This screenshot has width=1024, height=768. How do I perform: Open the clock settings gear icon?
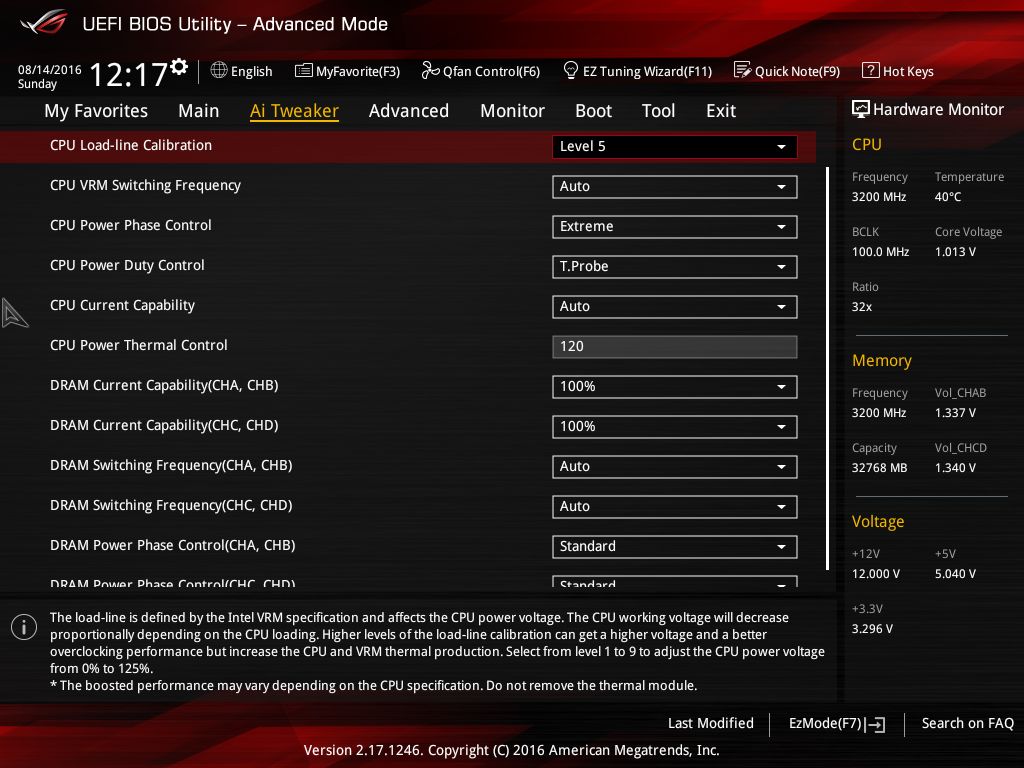tap(178, 67)
